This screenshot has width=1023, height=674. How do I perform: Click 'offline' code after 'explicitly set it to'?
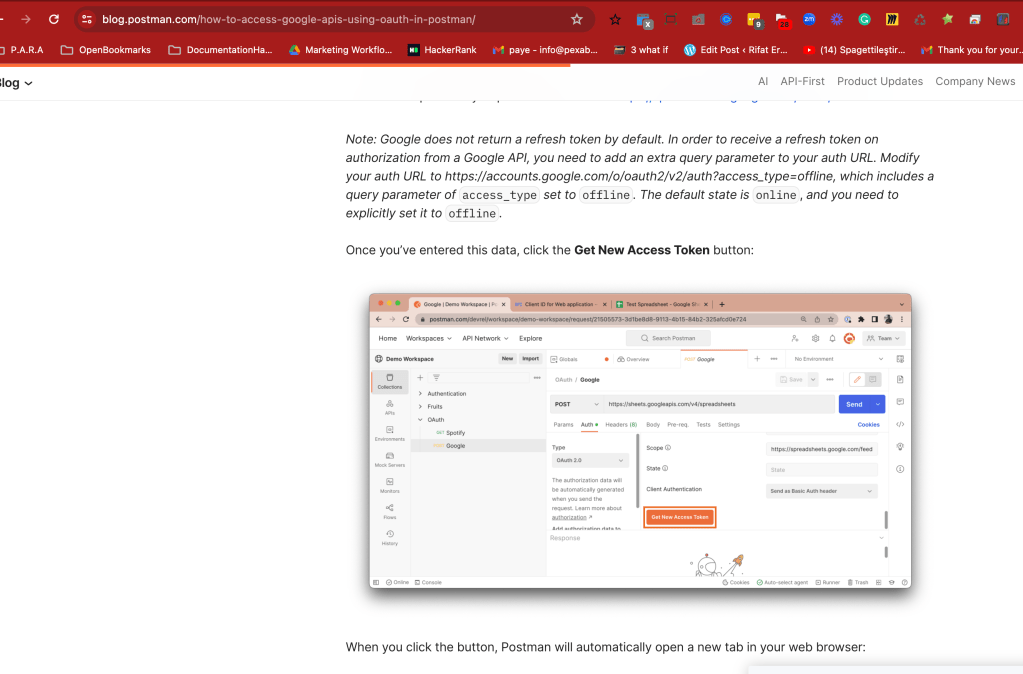(472, 213)
